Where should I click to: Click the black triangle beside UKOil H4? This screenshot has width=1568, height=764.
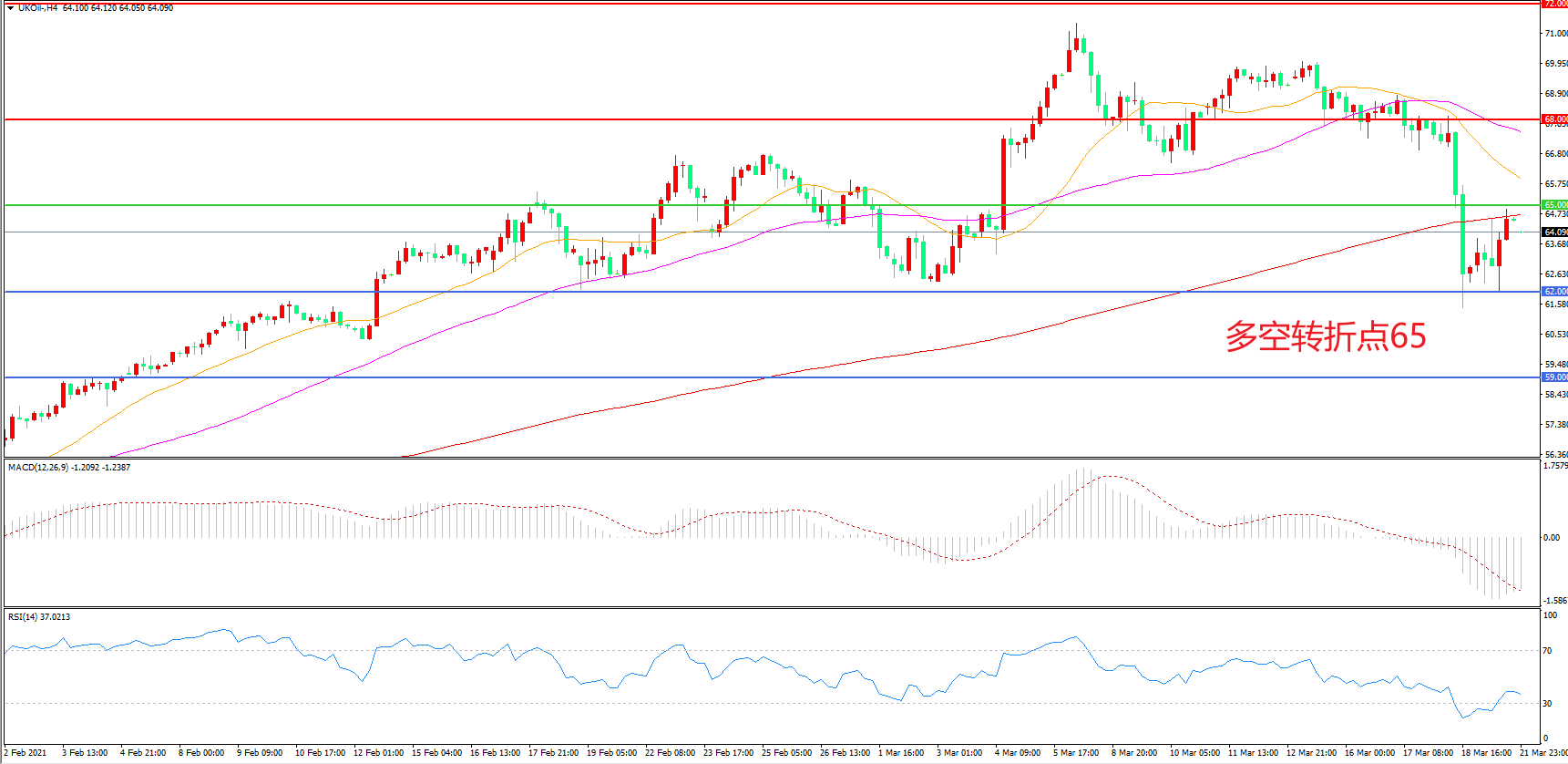coord(10,8)
